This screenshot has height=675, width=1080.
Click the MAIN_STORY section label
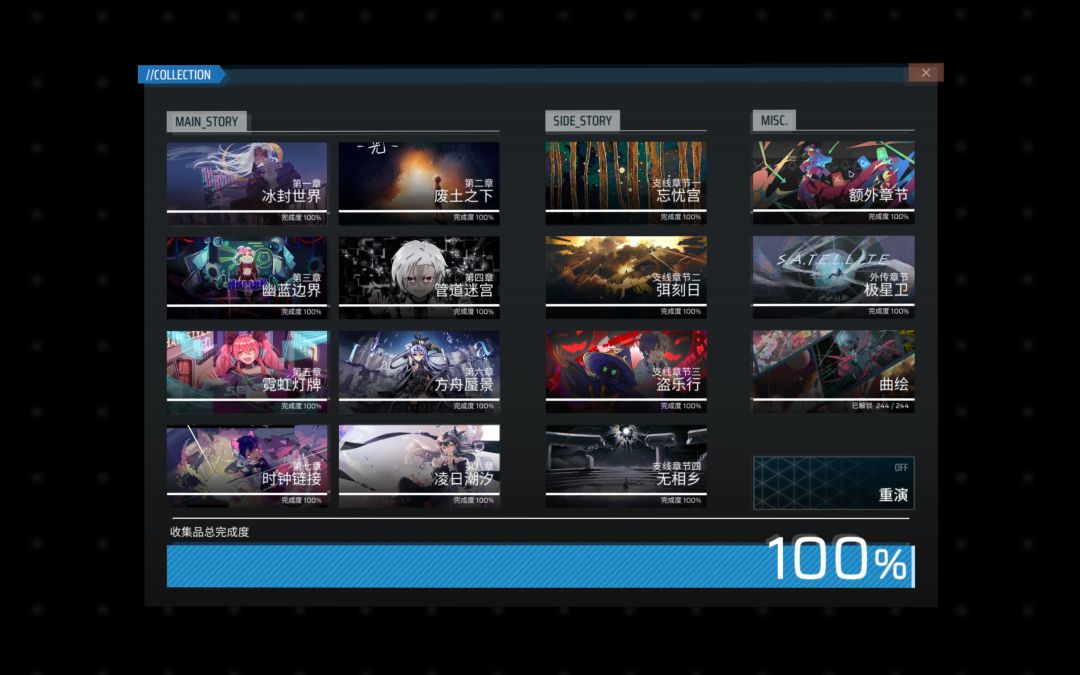[x=207, y=121]
